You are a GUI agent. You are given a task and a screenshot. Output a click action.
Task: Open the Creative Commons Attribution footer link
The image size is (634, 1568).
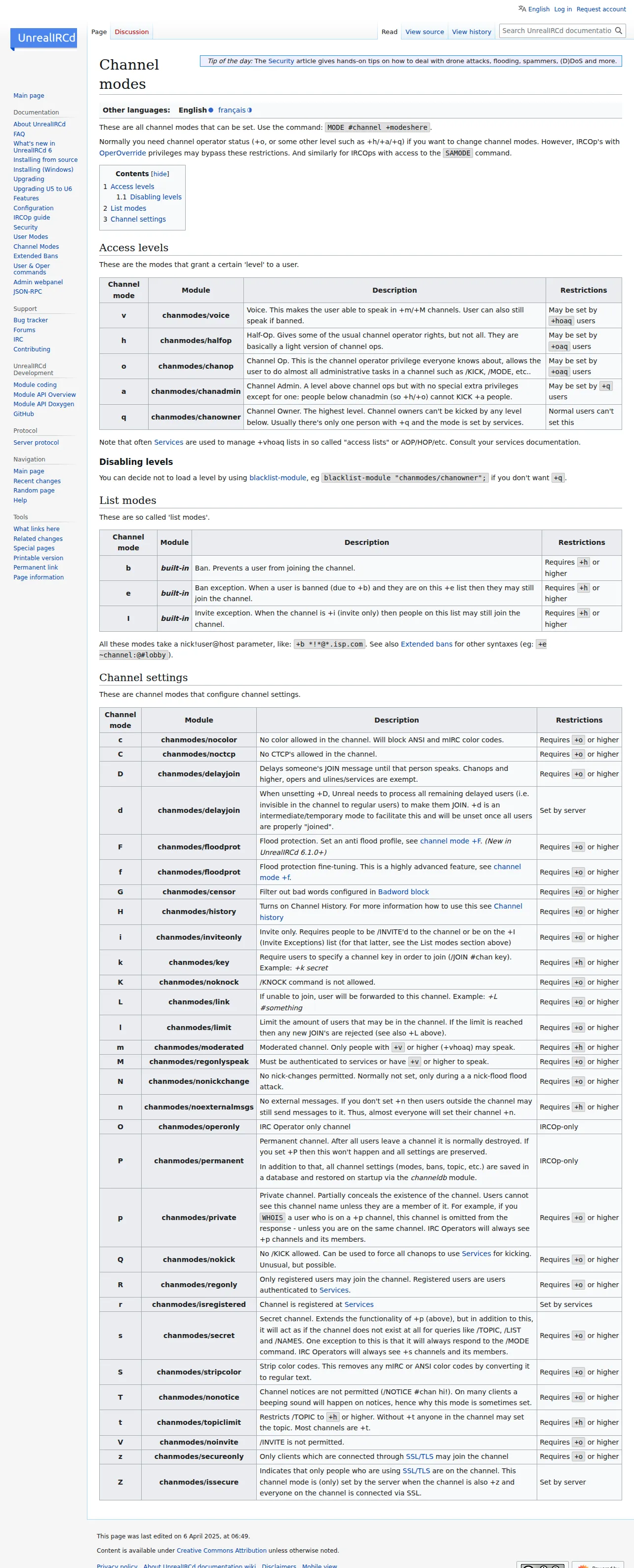[x=222, y=1550]
